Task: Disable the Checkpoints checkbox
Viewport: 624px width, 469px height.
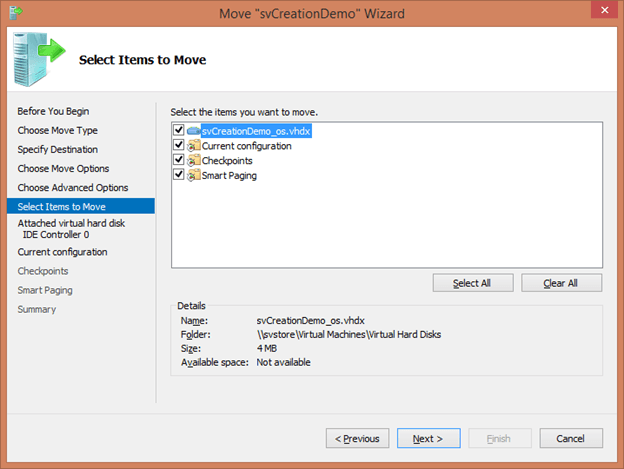Action: (x=179, y=160)
